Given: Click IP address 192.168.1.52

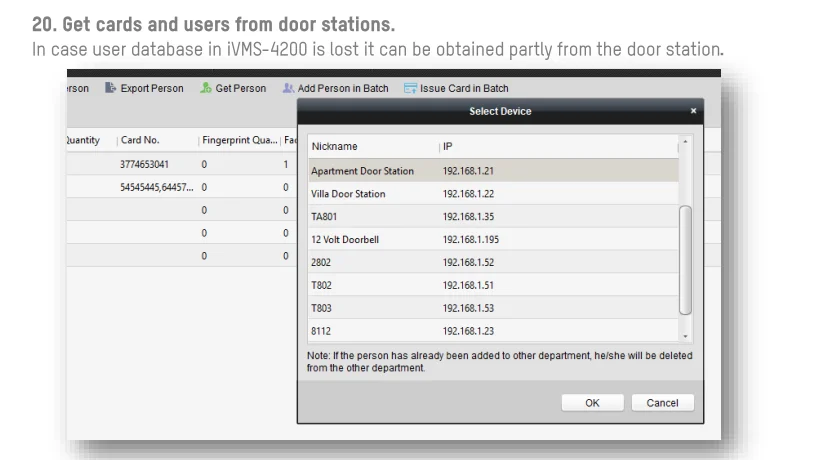Looking at the screenshot, I should pyautogui.click(x=468, y=263).
